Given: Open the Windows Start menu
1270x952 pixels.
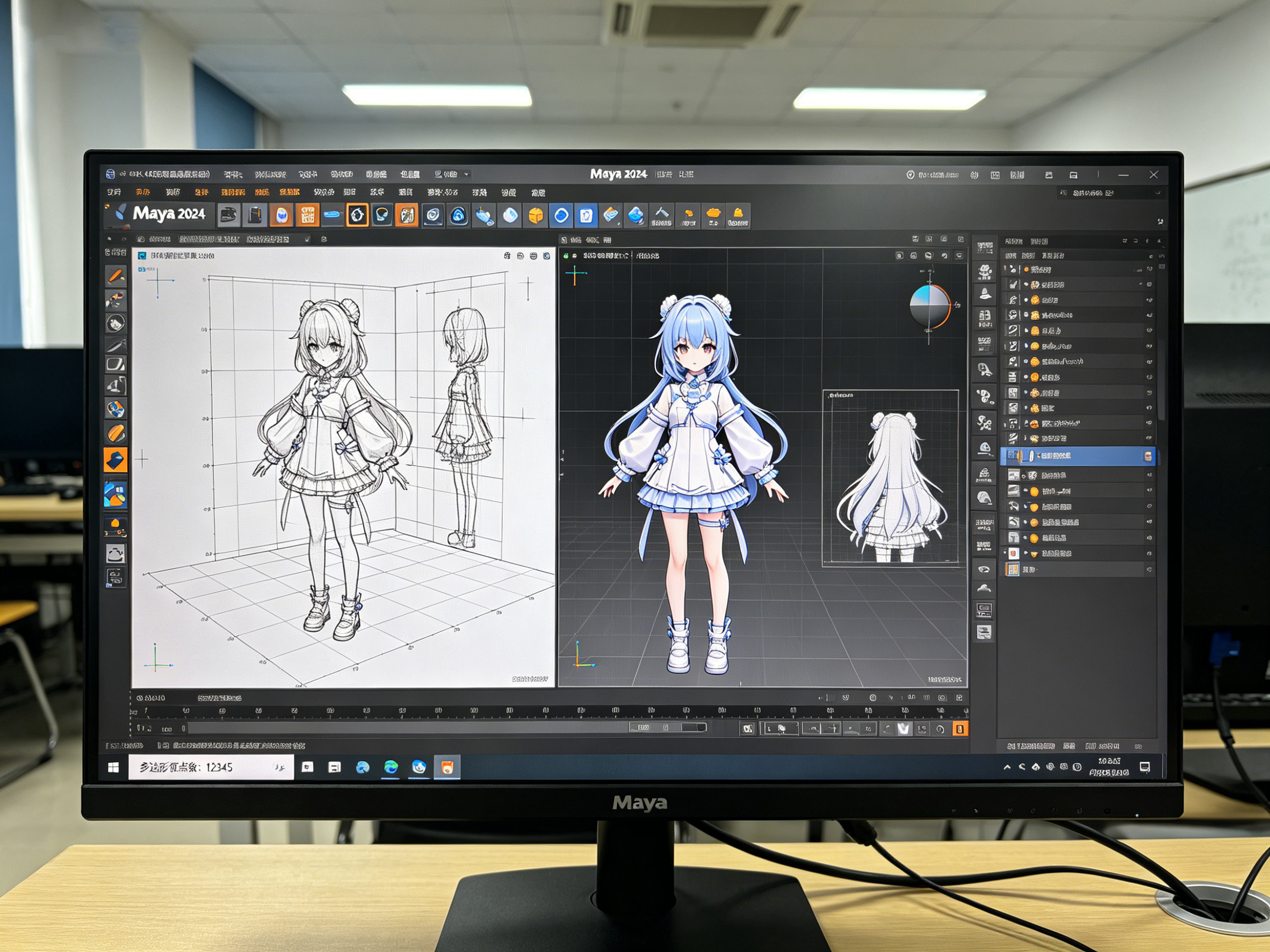Looking at the screenshot, I should click(x=114, y=767).
